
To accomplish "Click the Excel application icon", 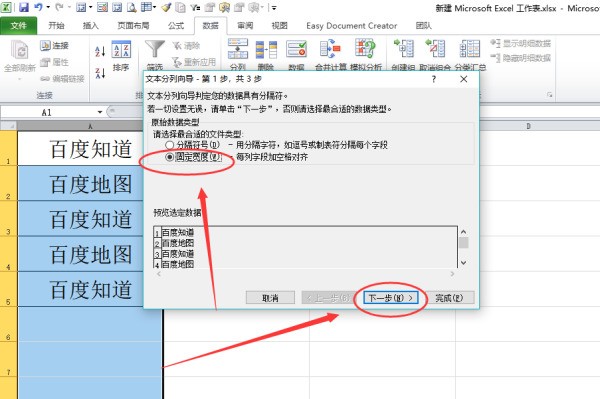I will coord(6,7).
